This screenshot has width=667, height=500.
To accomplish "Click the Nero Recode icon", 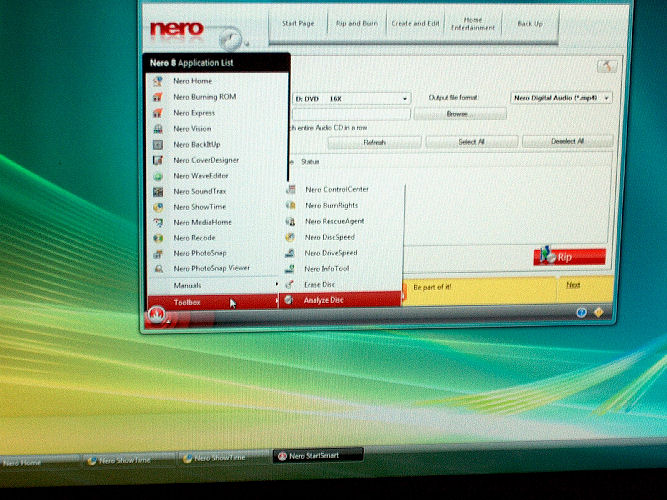I will pos(158,238).
